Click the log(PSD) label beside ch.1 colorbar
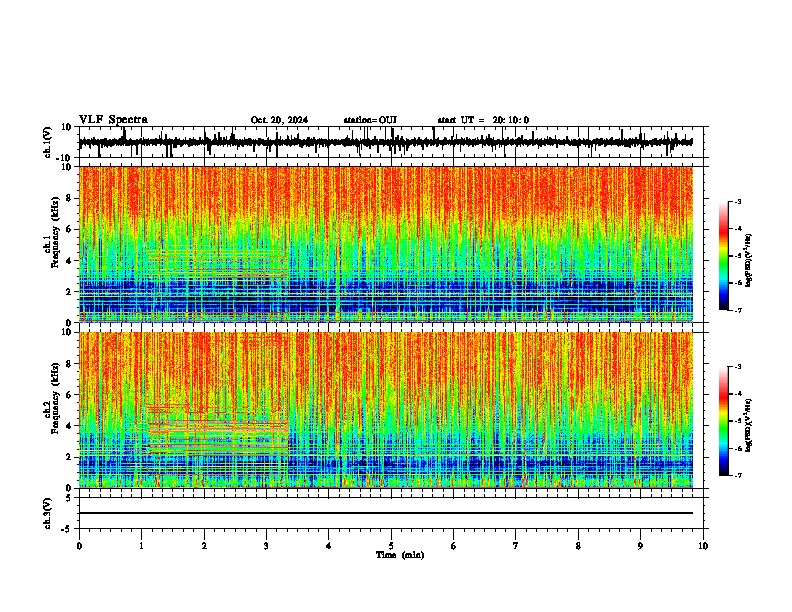The width and height of the screenshot is (792, 612). click(748, 261)
